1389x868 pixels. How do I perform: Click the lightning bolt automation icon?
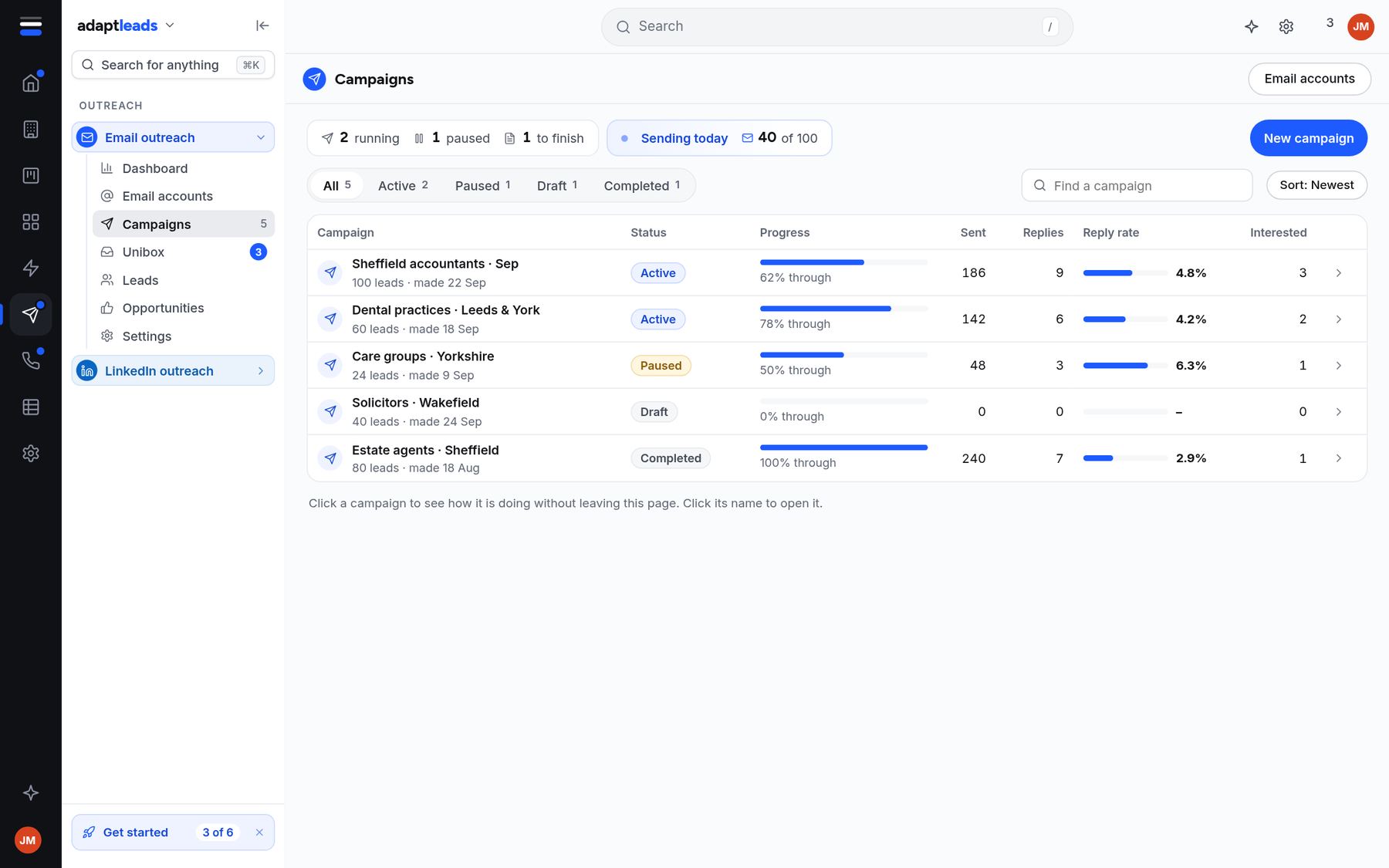[31, 268]
